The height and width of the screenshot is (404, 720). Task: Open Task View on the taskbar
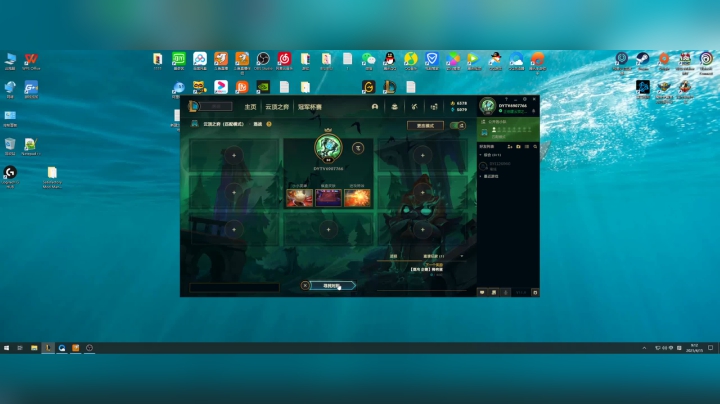(20, 348)
